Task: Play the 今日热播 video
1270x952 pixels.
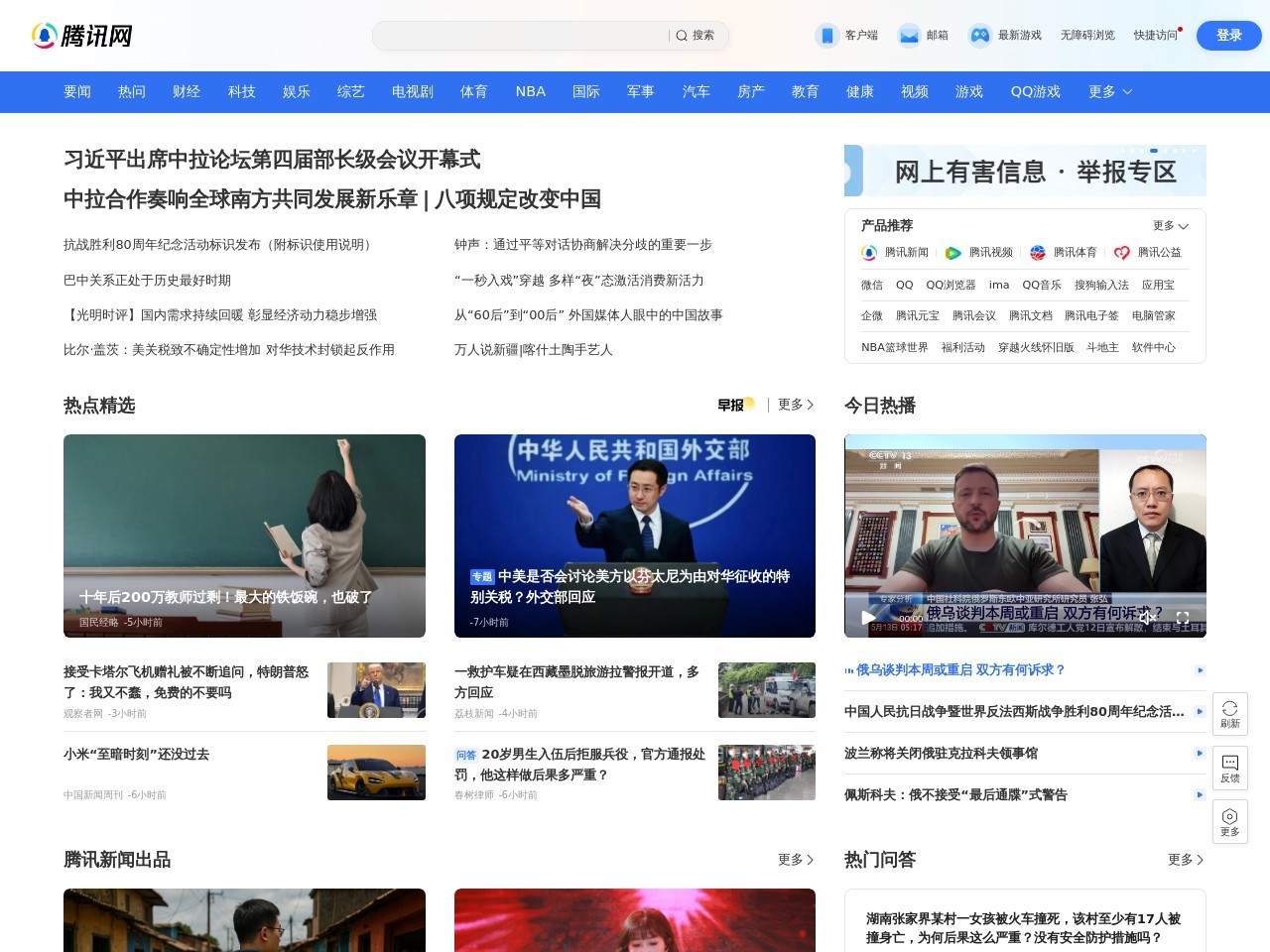Action: pyautogui.click(x=868, y=617)
